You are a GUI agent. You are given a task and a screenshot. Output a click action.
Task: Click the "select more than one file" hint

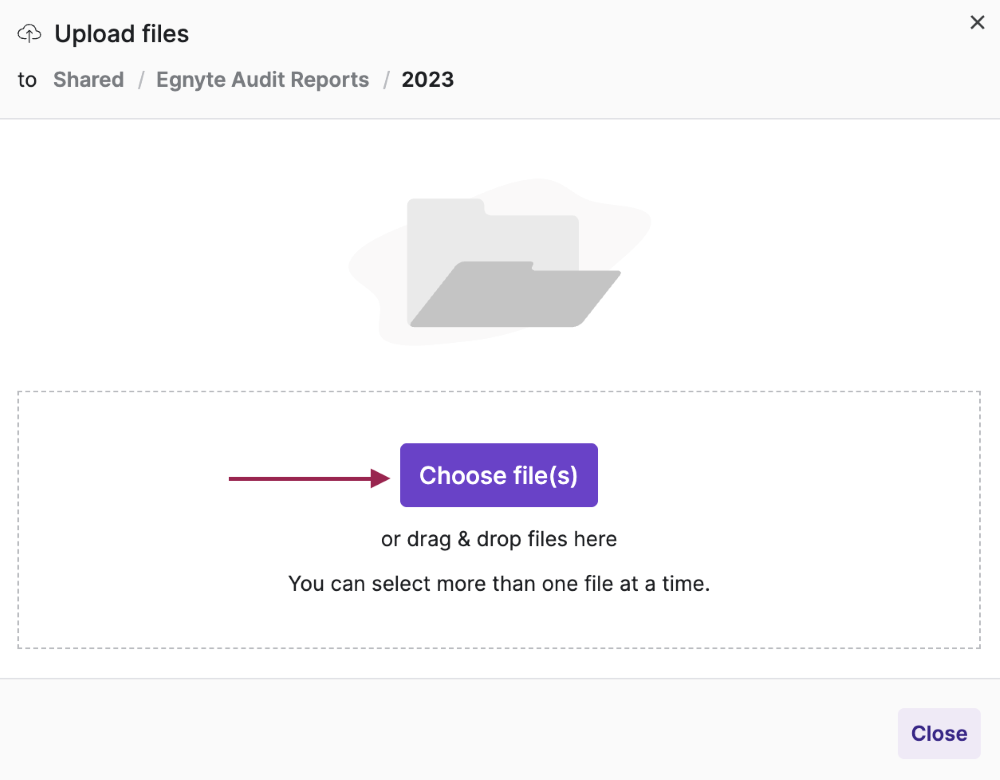[499, 584]
